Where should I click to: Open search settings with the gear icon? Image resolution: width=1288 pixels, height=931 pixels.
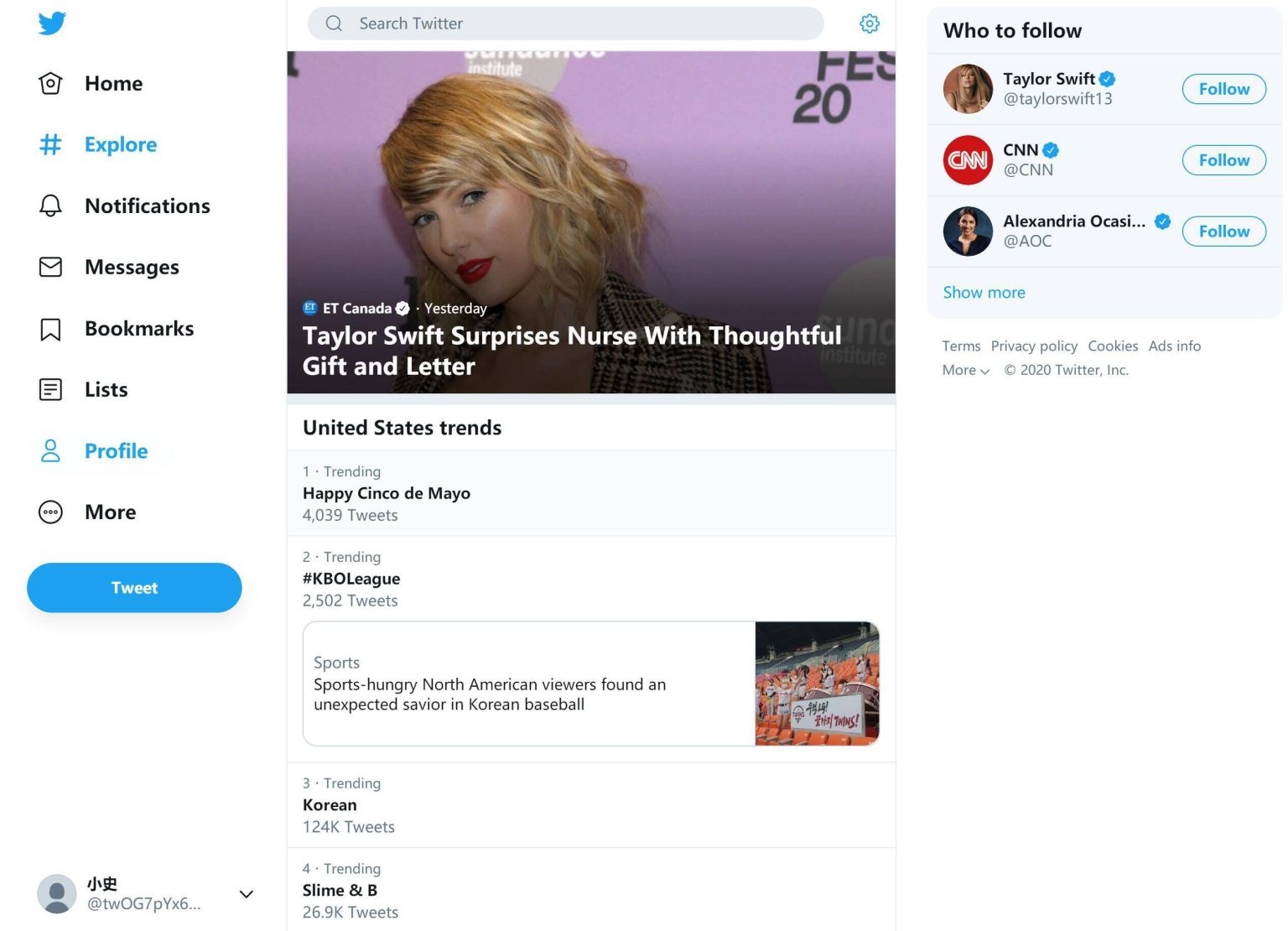click(x=870, y=23)
